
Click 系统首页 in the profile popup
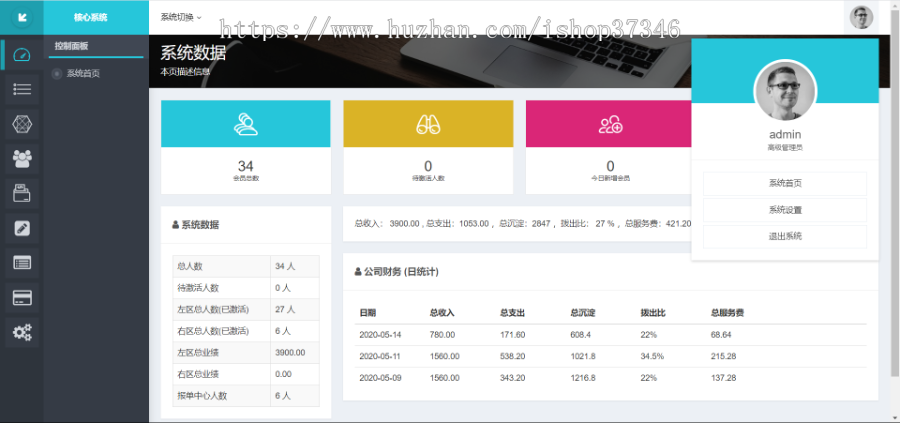point(785,184)
